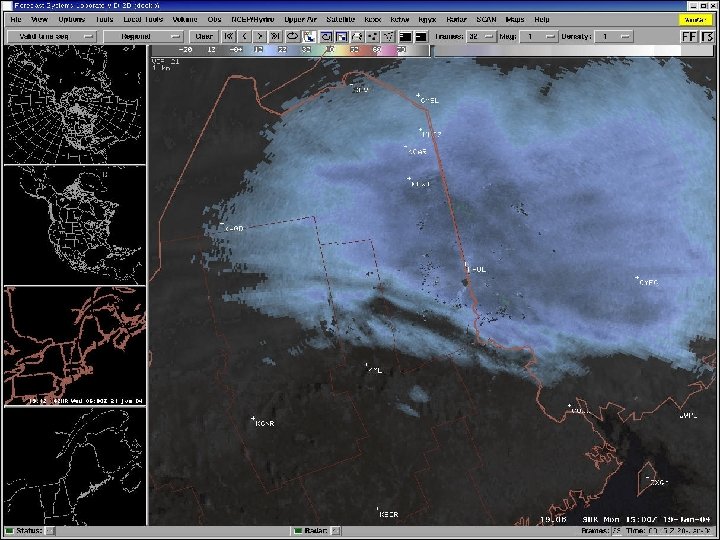The height and width of the screenshot is (540, 720).
Task: Click the icon right of FF
Action: coord(707,36)
